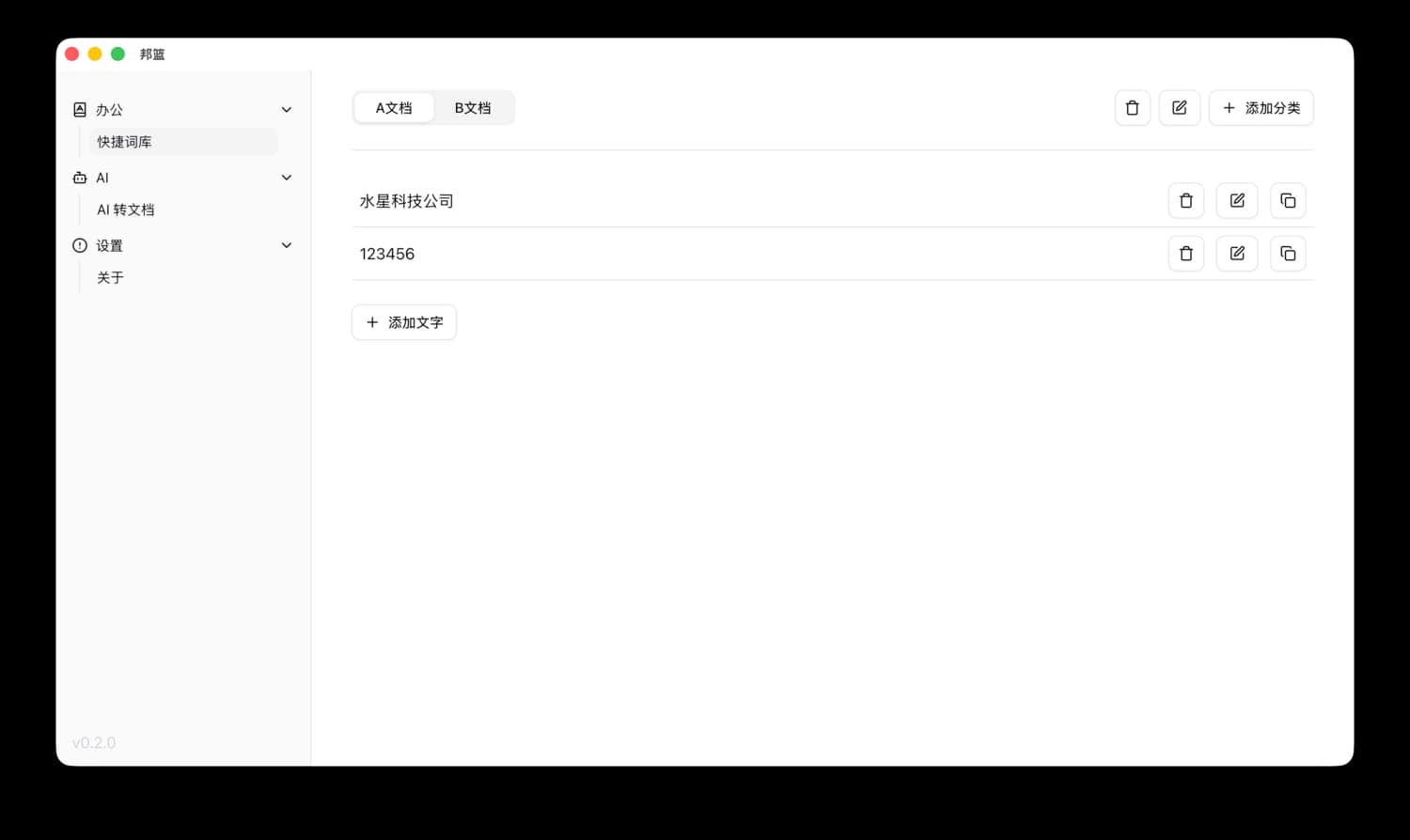This screenshot has width=1410, height=840.
Task: Collapse the 办公 sidebar section
Action: click(x=287, y=110)
